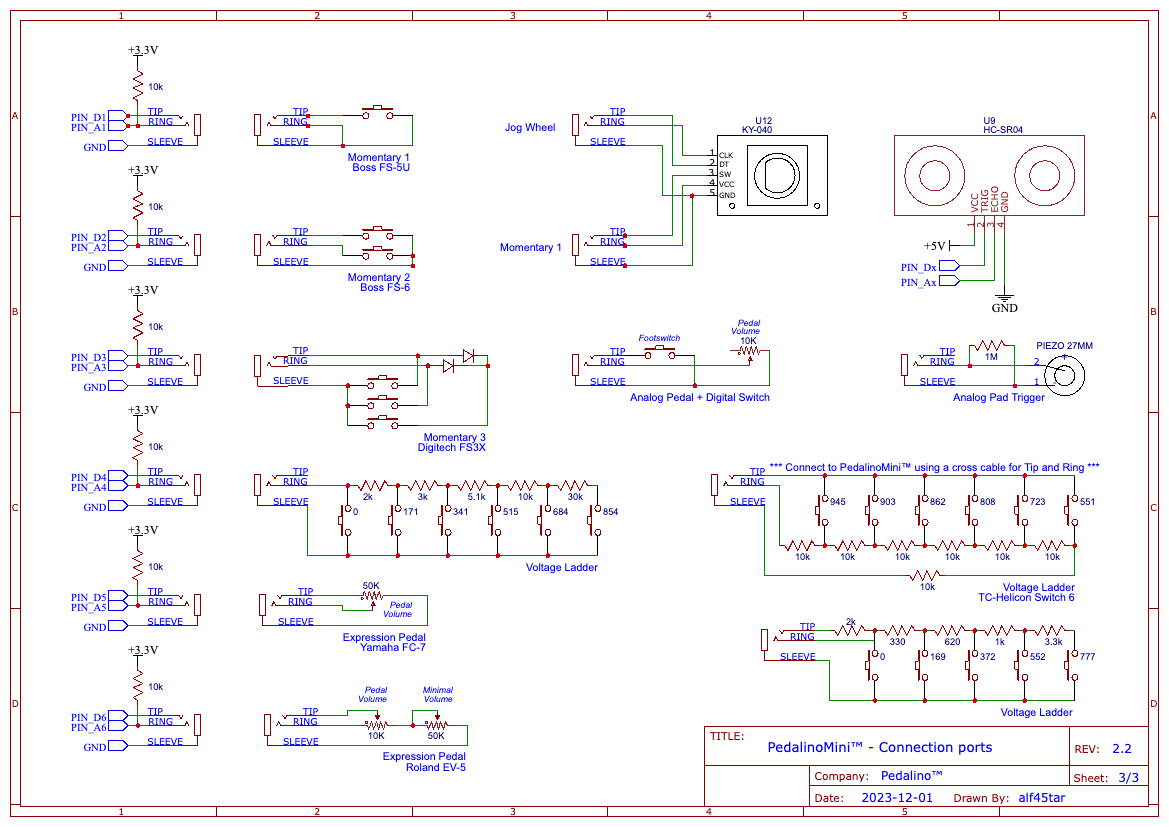Select the +5V power label

934,246
